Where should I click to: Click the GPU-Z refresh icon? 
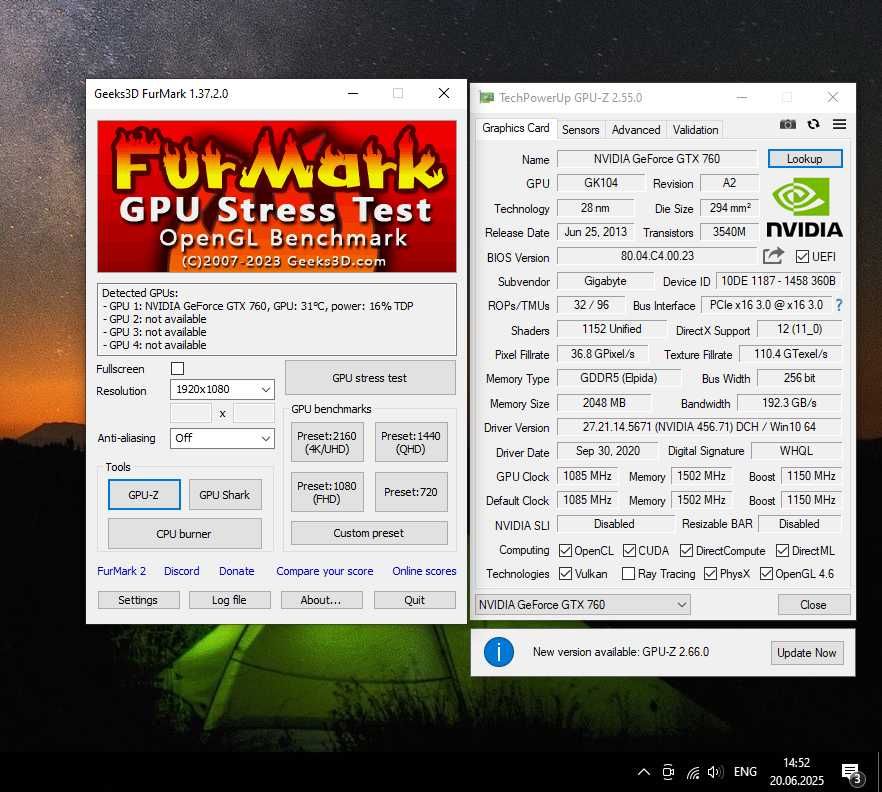point(813,124)
